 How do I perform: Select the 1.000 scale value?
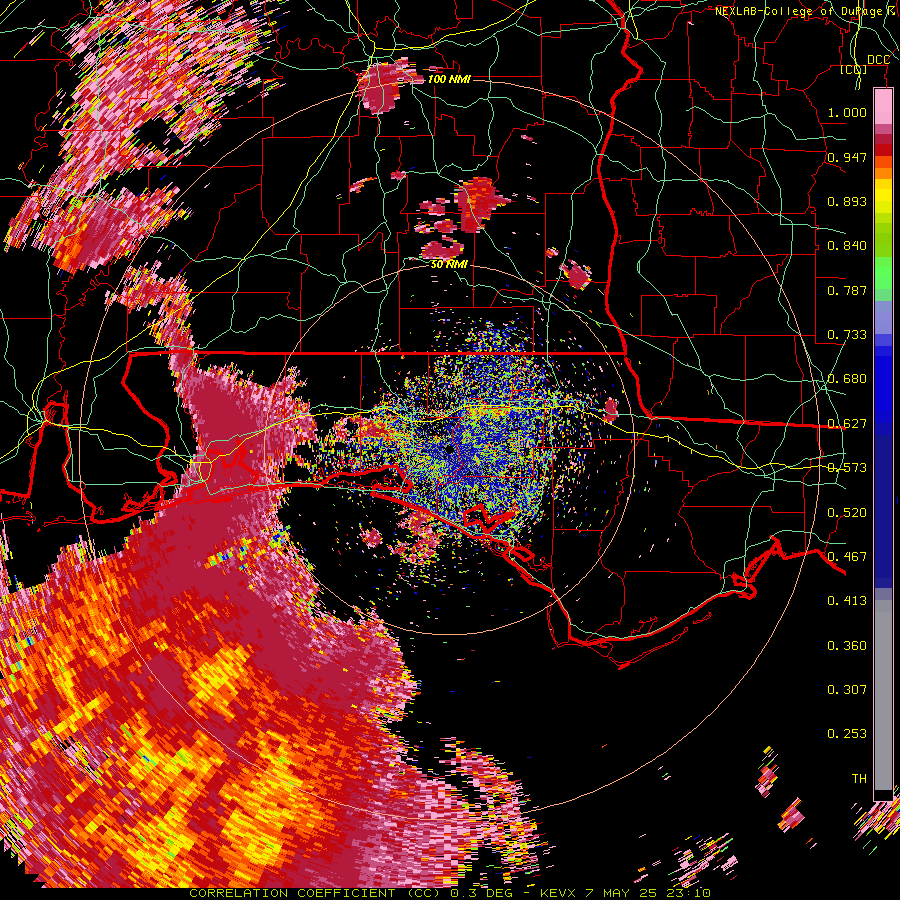(847, 112)
